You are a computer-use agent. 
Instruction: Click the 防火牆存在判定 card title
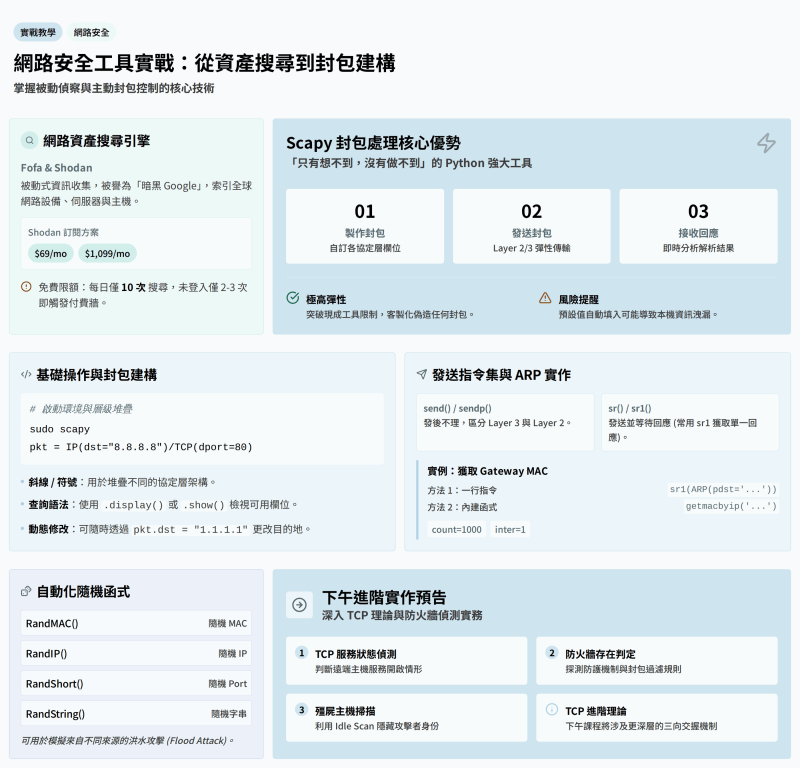coord(601,654)
